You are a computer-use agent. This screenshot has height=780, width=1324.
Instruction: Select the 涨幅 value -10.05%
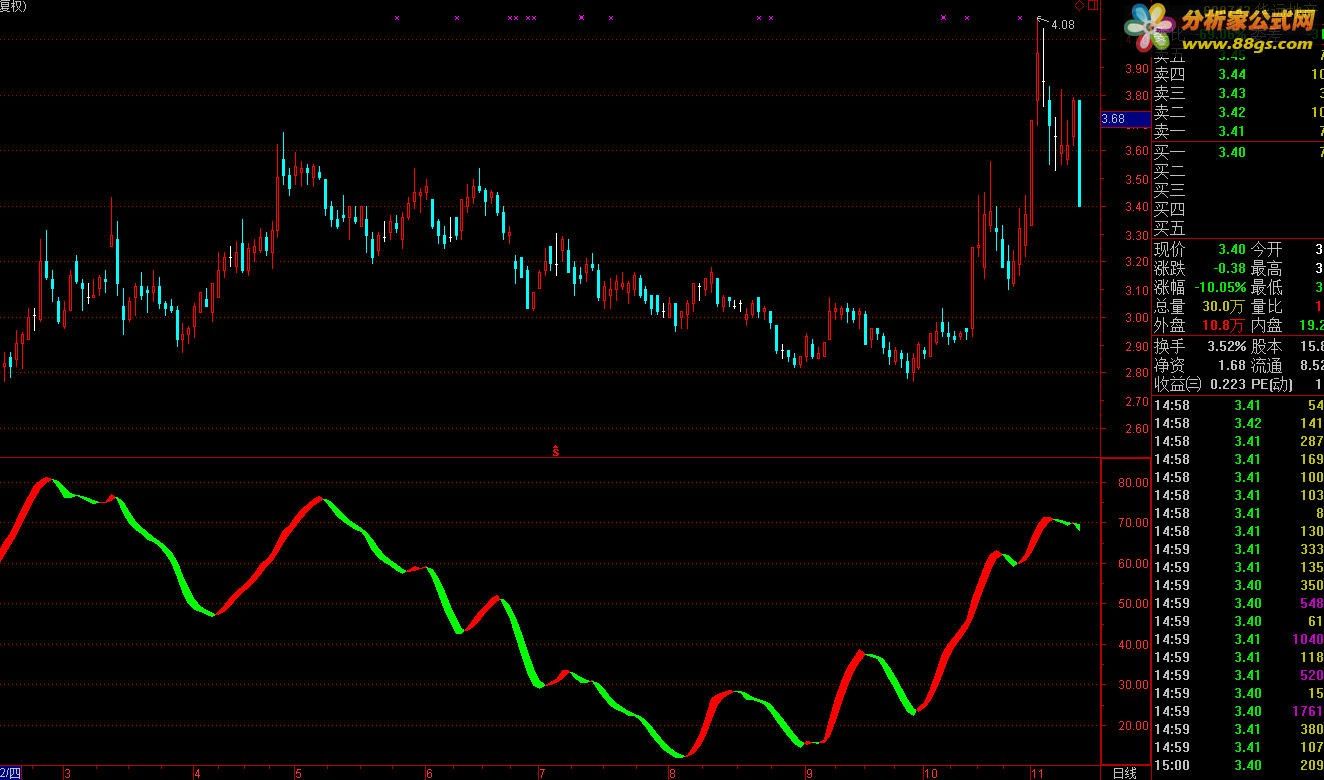(1218, 288)
